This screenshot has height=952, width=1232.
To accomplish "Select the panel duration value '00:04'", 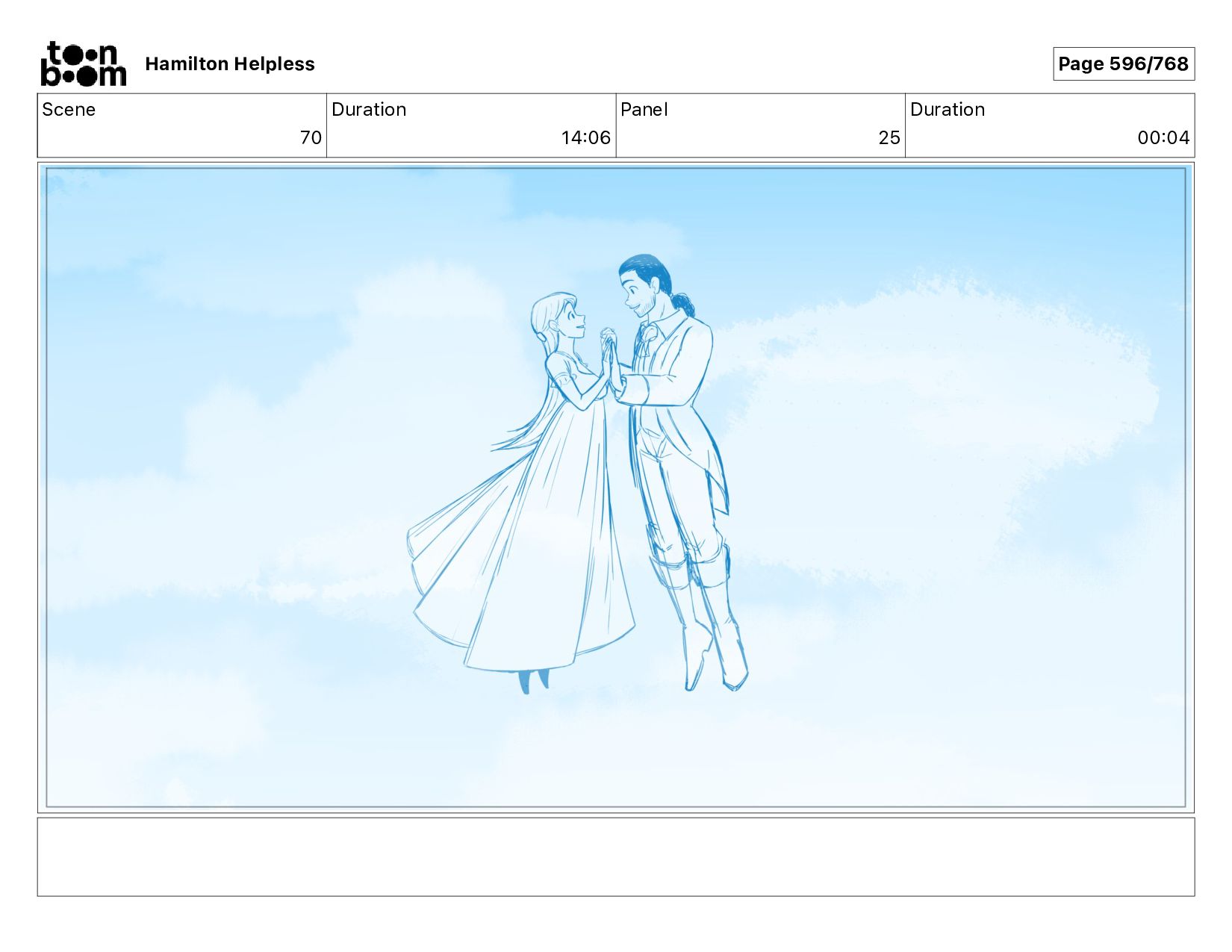I will click(x=1163, y=137).
